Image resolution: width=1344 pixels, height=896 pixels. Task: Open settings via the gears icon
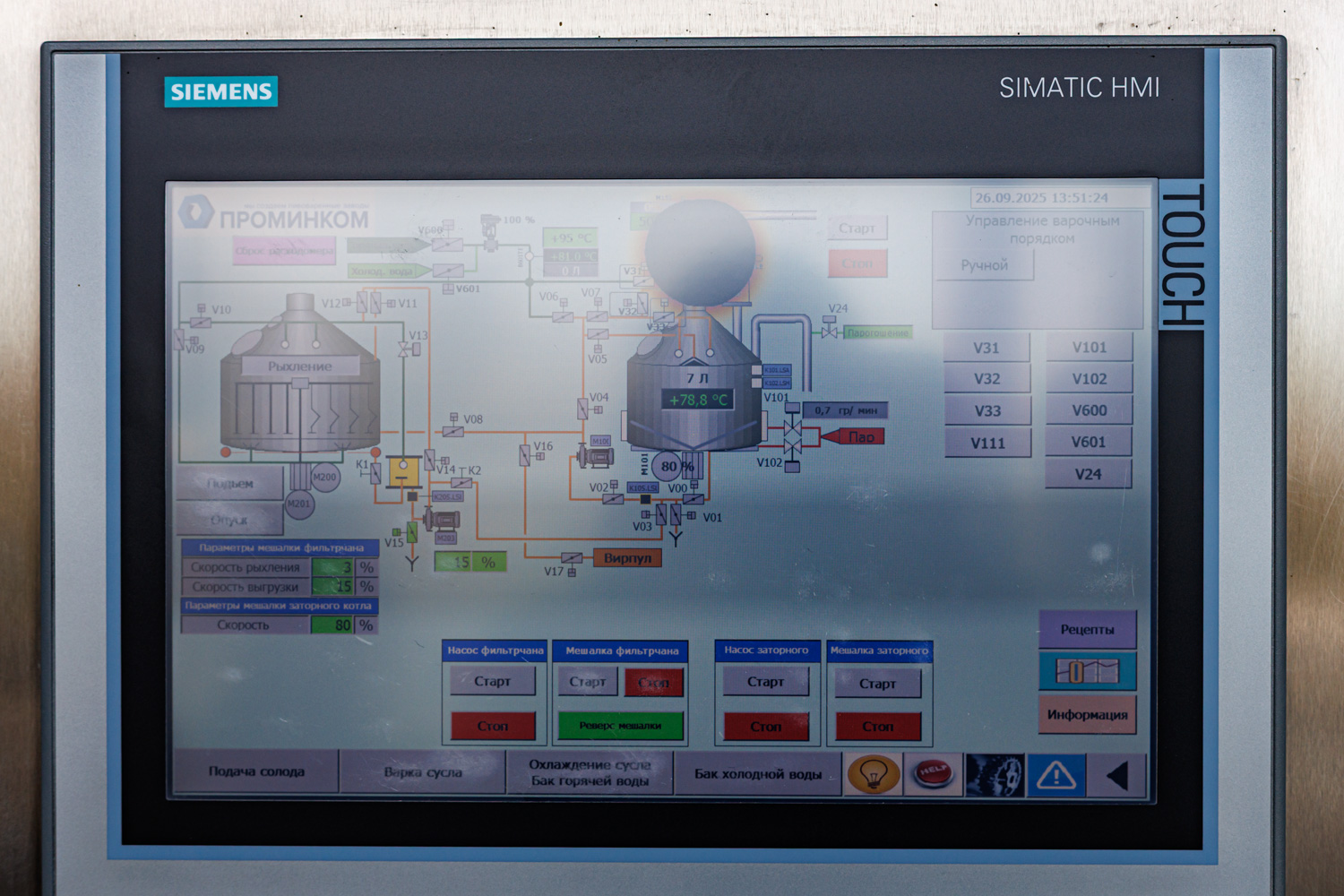(995, 775)
